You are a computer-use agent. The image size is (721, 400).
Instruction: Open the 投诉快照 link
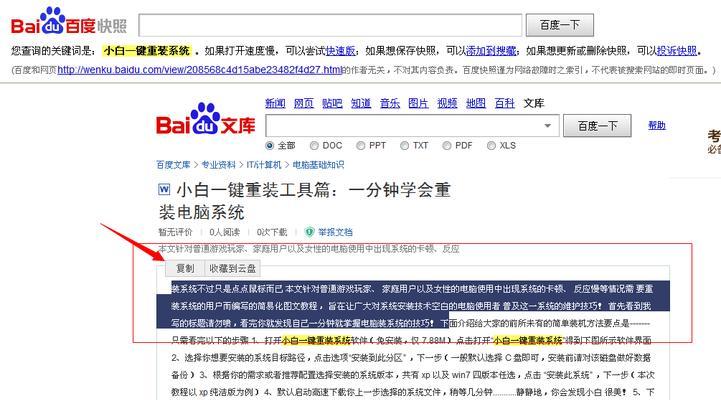[677, 51]
